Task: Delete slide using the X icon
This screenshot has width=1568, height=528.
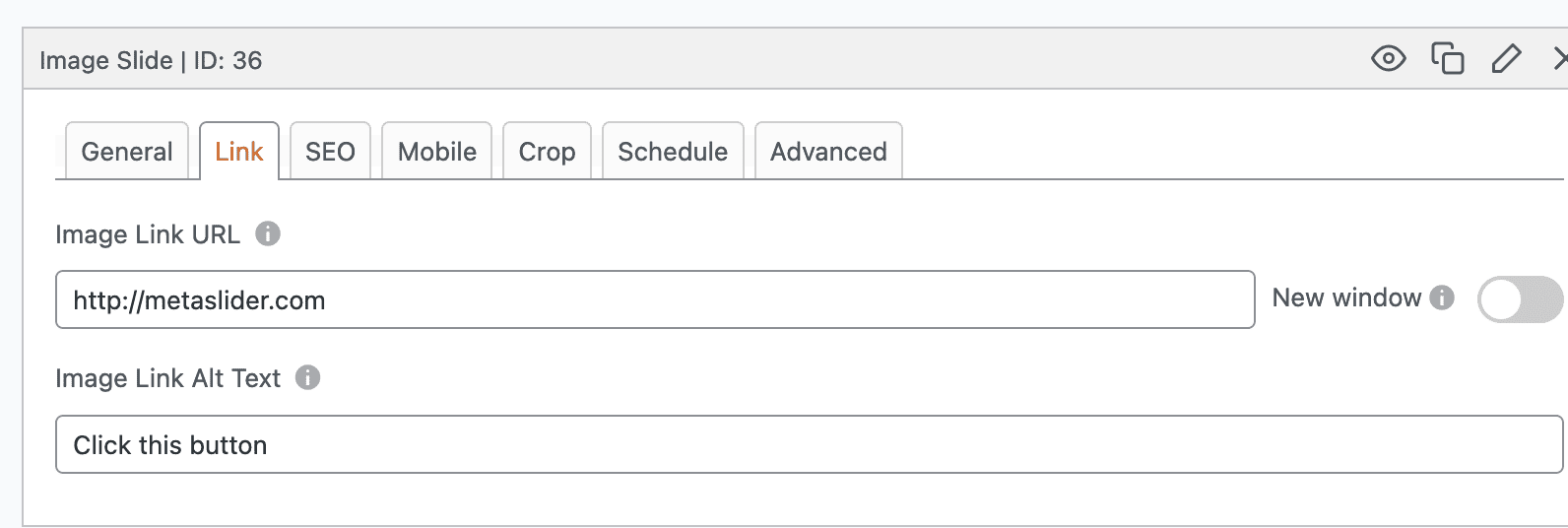Action: pyautogui.click(x=1560, y=59)
